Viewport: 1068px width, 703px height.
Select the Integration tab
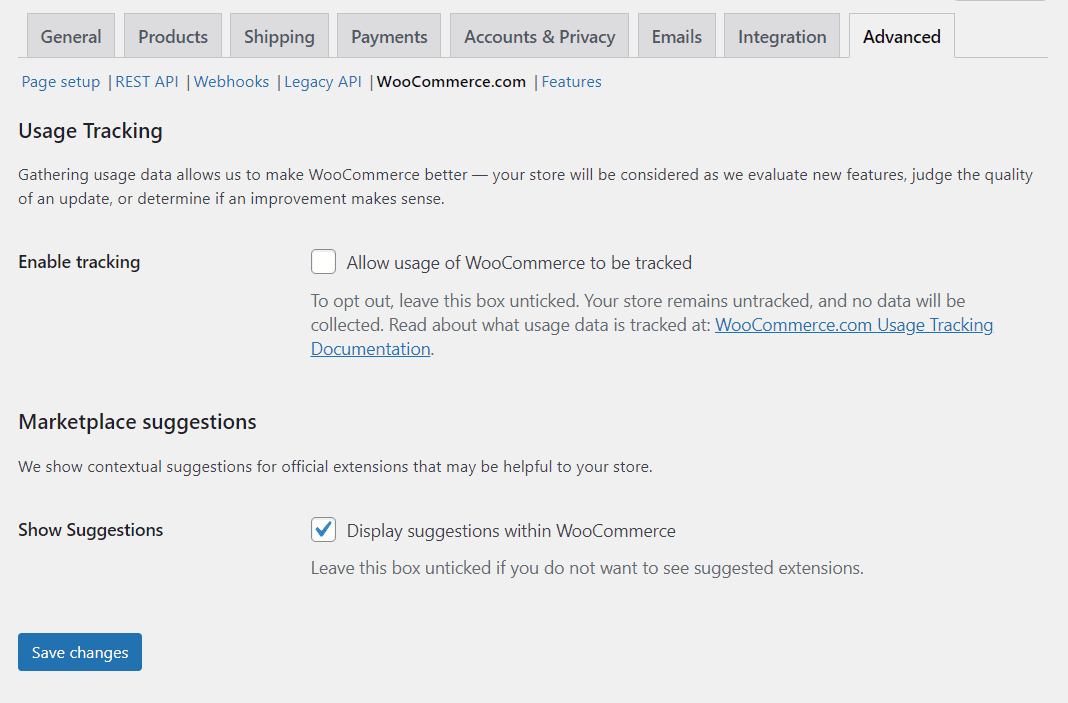point(781,35)
